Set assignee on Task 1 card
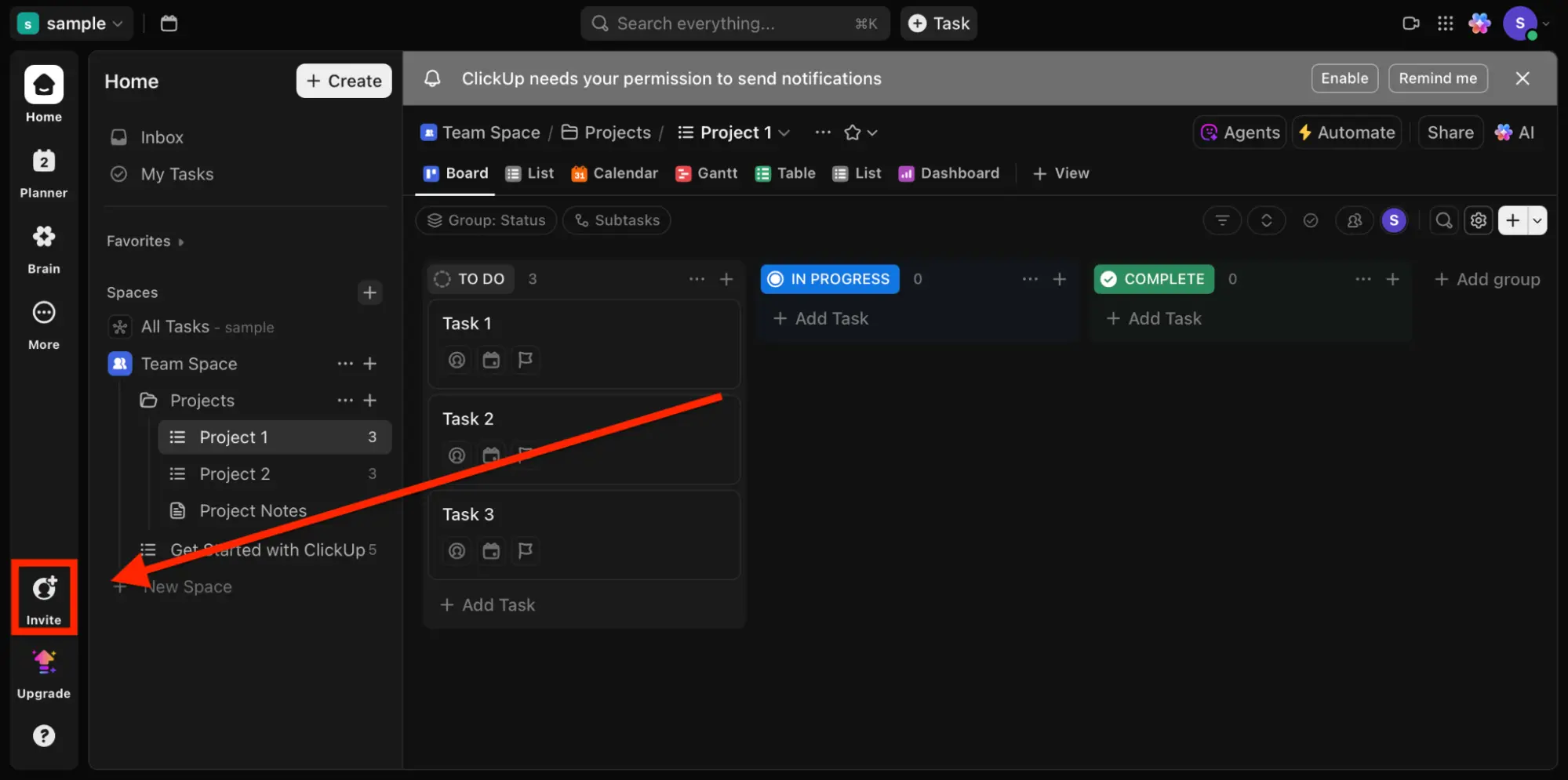Viewport: 1568px width, 780px height. 457,360
